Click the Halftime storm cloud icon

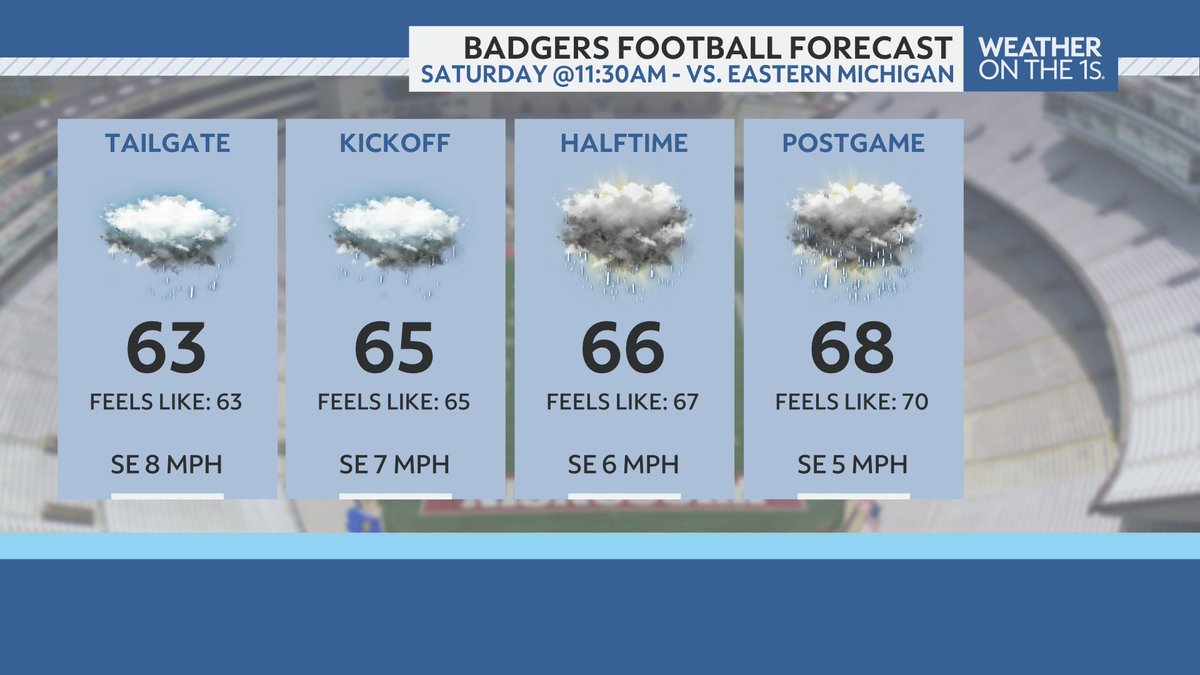click(624, 240)
